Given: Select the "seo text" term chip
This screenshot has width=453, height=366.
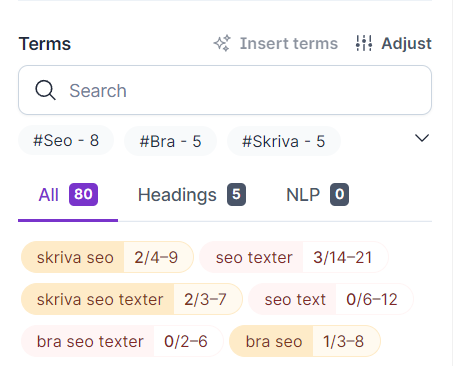Looking at the screenshot, I should (331, 299).
